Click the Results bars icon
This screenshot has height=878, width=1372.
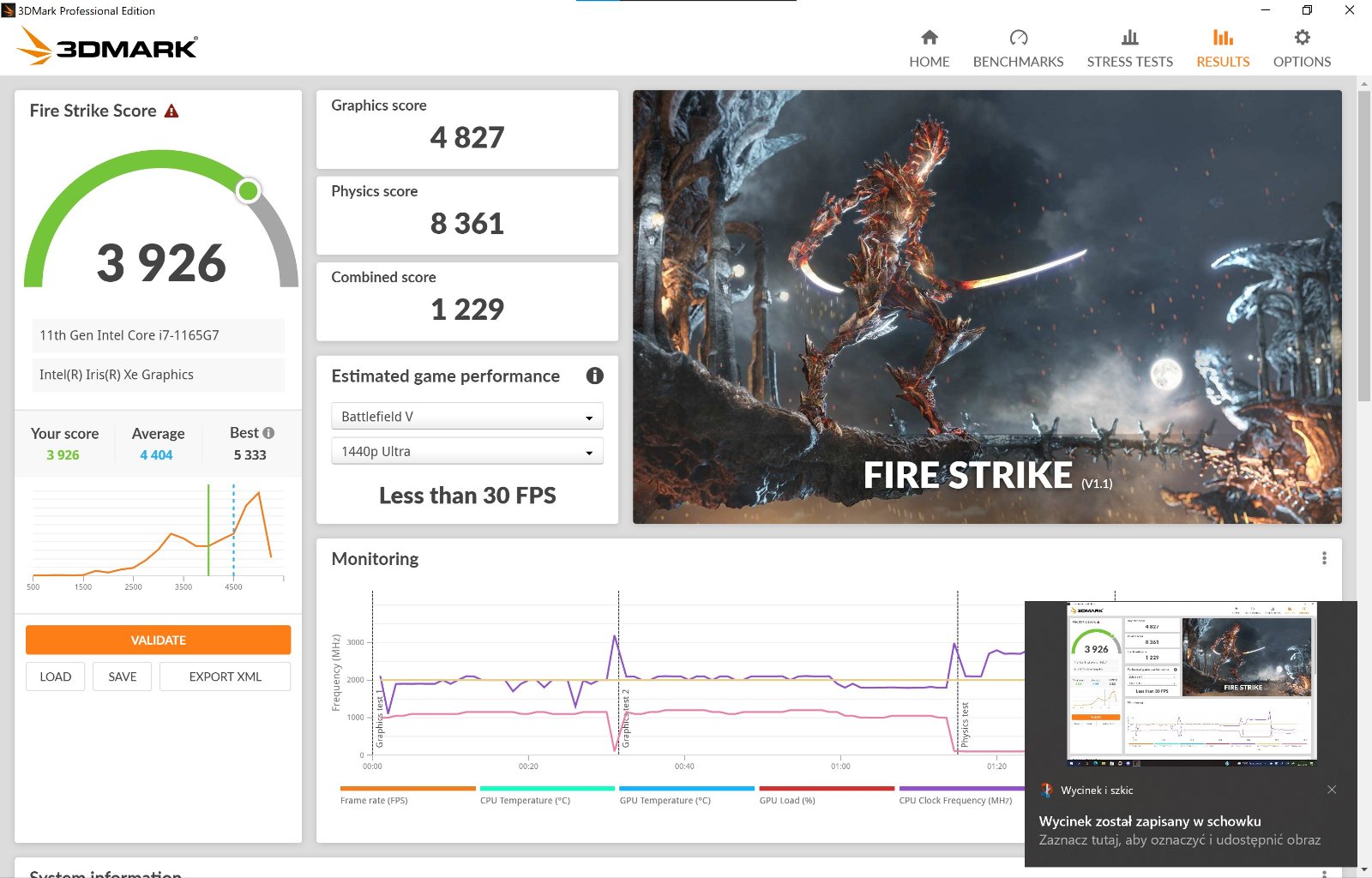tap(1223, 38)
